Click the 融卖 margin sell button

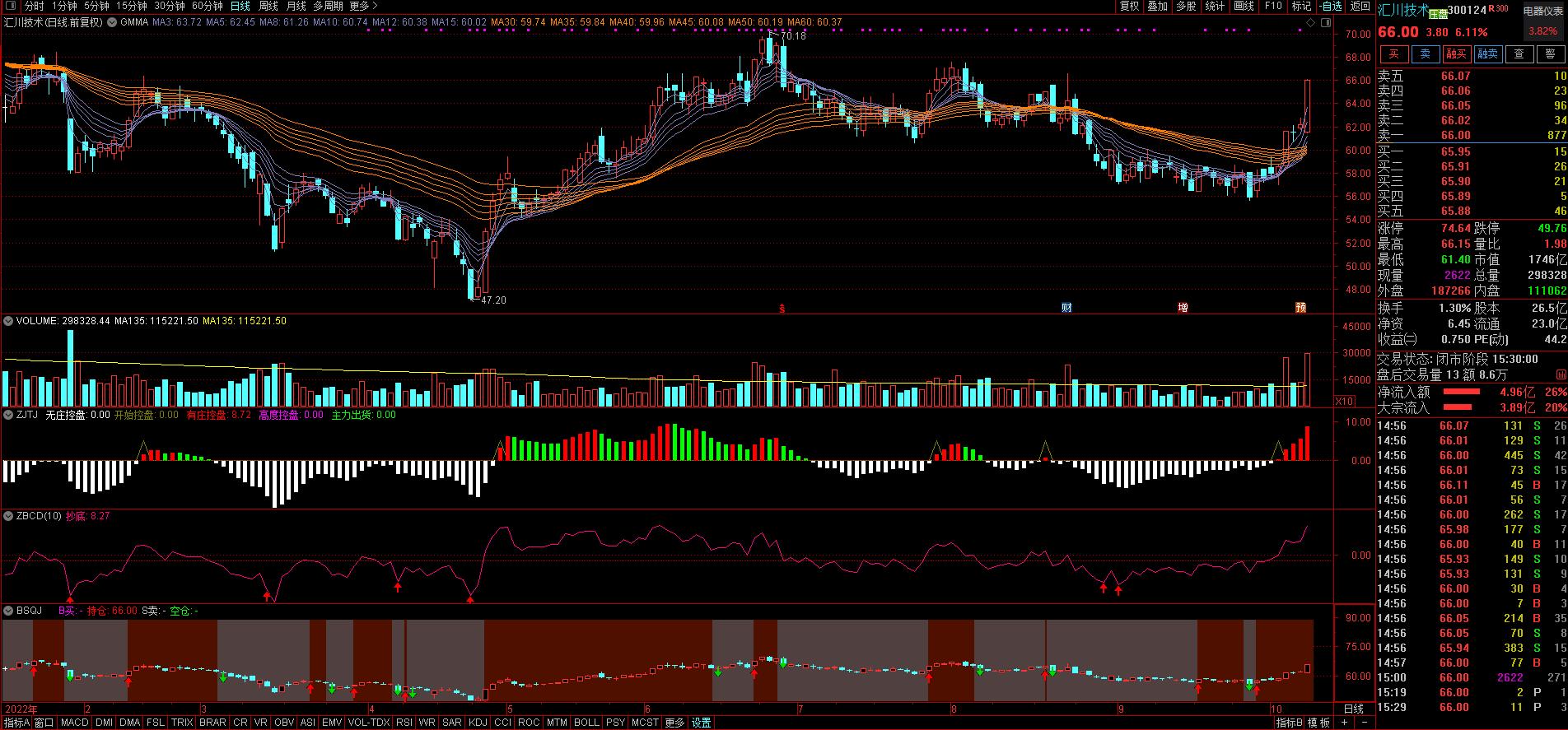pos(1487,54)
